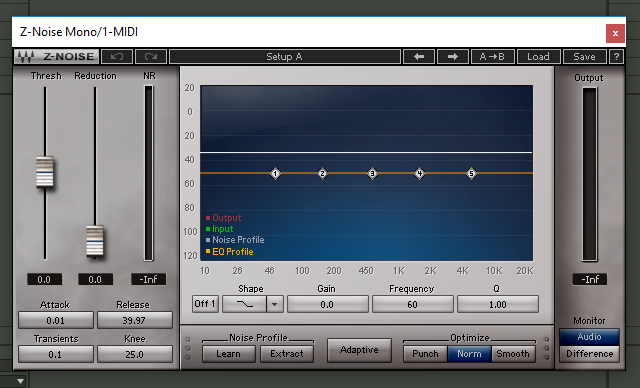Image resolution: width=640 pixels, height=388 pixels.
Task: Click the Knee value field 25.0
Action: tap(135, 354)
